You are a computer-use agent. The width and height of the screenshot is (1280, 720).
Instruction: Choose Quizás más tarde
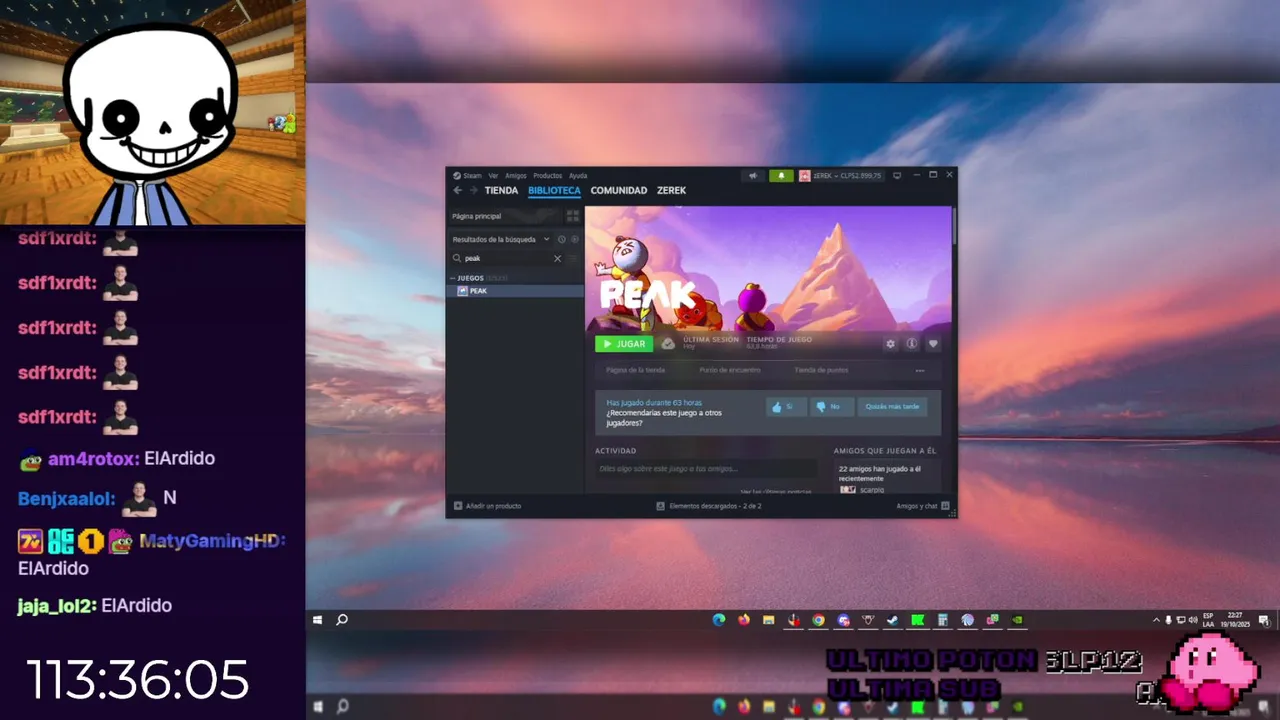click(892, 406)
